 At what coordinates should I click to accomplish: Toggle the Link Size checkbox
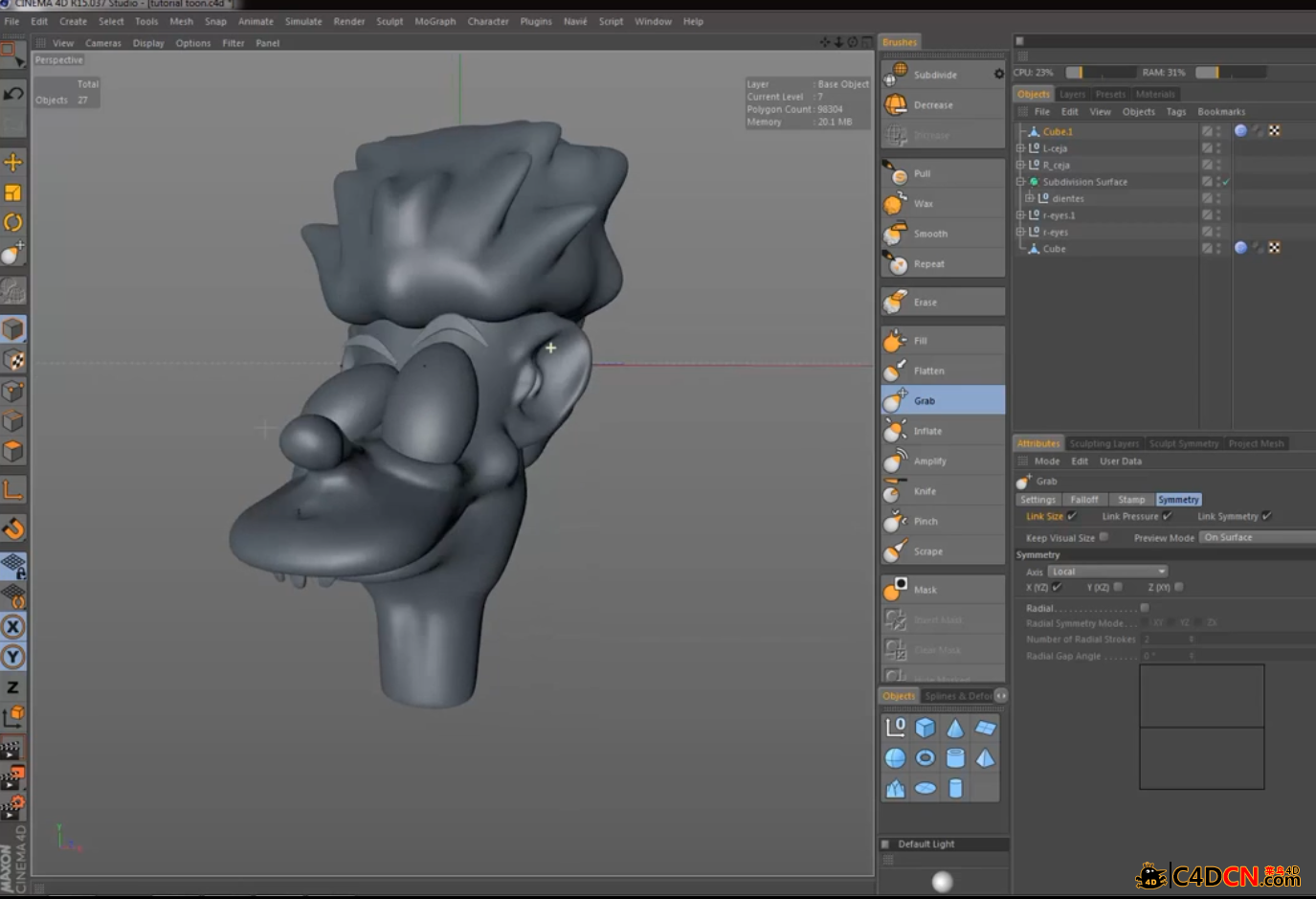[1072, 516]
